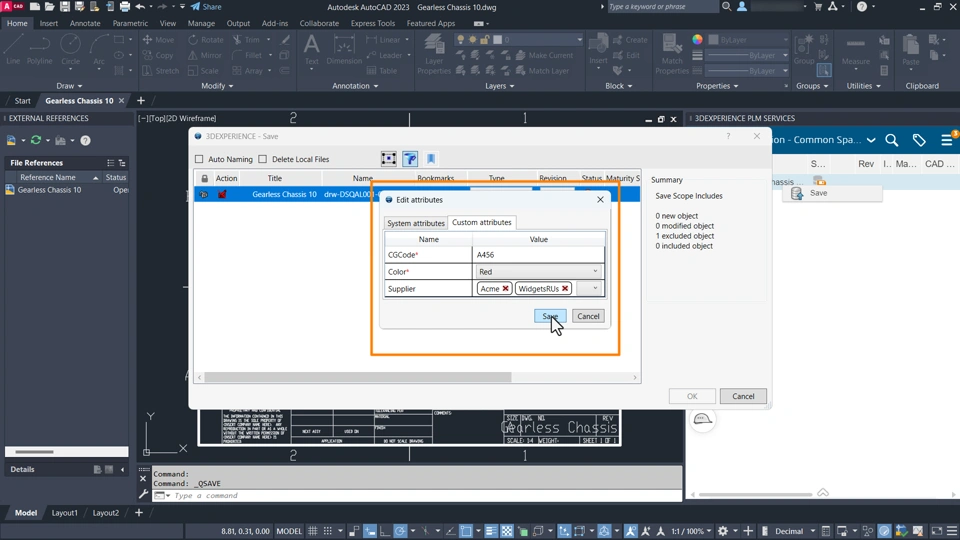
Task: Enable the Auto Naming checkbox
Action: [199, 159]
